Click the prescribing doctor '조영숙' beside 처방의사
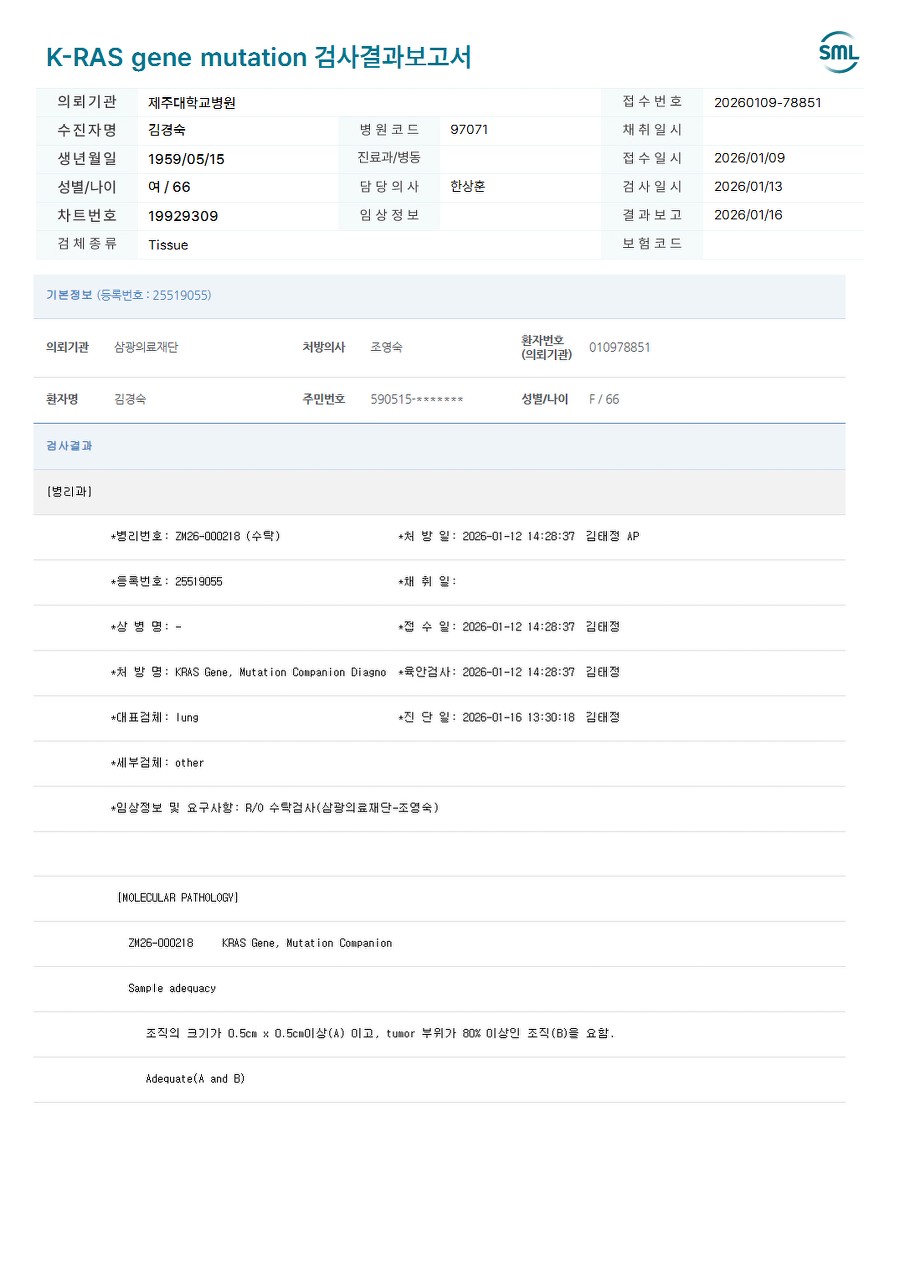900x1271 pixels. (x=386, y=348)
